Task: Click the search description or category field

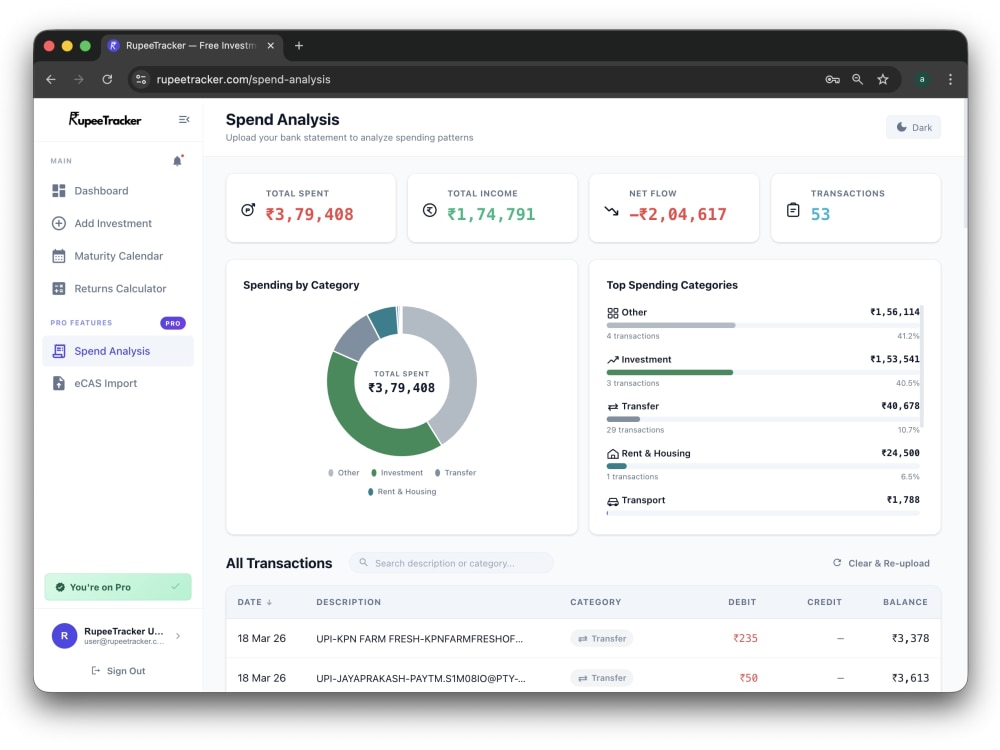Action: 452,563
